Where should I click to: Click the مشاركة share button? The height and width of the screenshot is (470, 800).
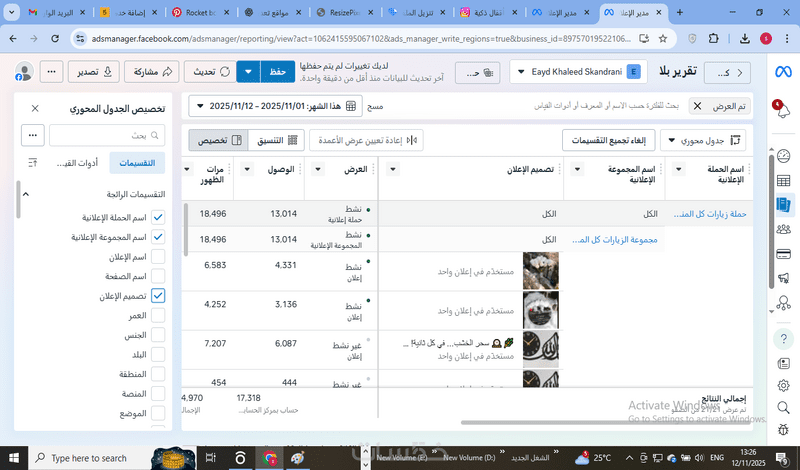point(152,72)
